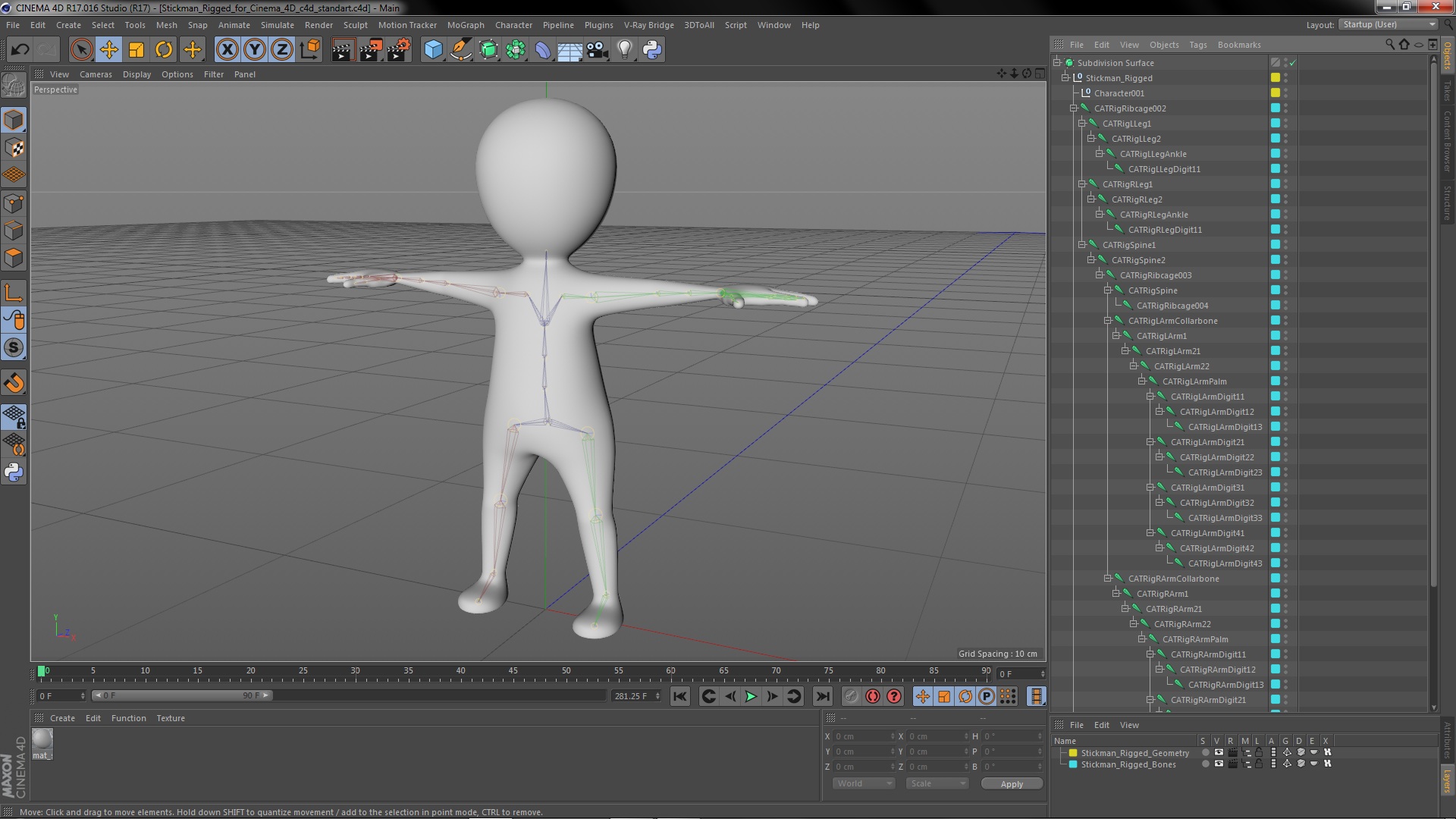Click the X position input field
The height and width of the screenshot is (819, 1456).
pos(864,736)
